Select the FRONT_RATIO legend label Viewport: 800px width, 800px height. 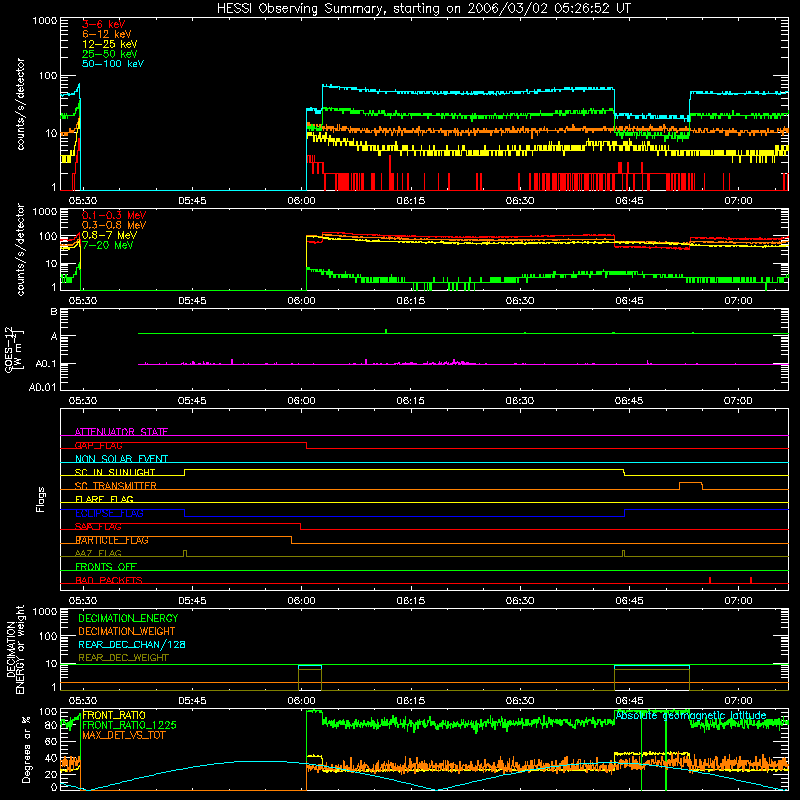click(114, 715)
